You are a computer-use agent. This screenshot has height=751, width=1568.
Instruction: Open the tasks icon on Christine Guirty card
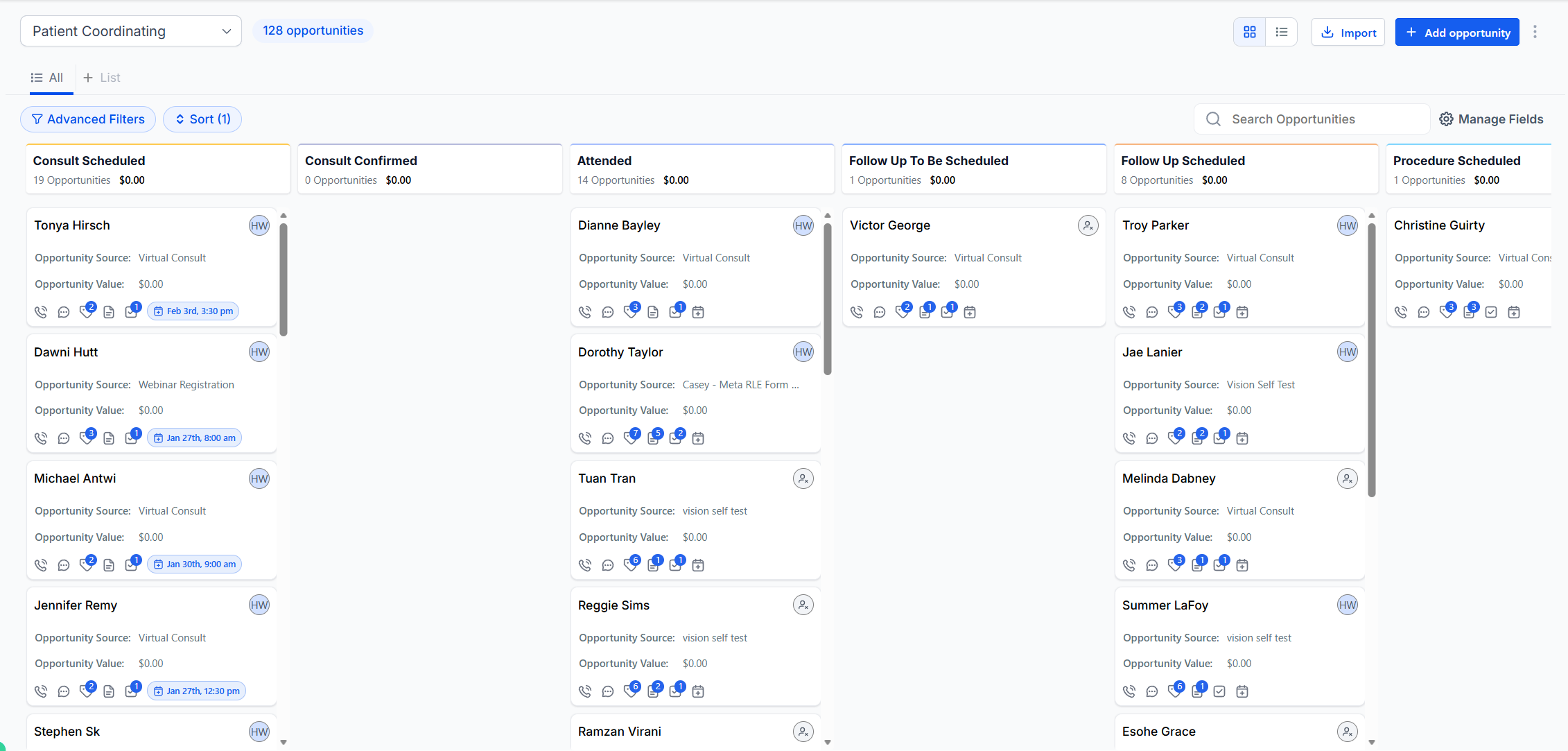click(x=1491, y=312)
